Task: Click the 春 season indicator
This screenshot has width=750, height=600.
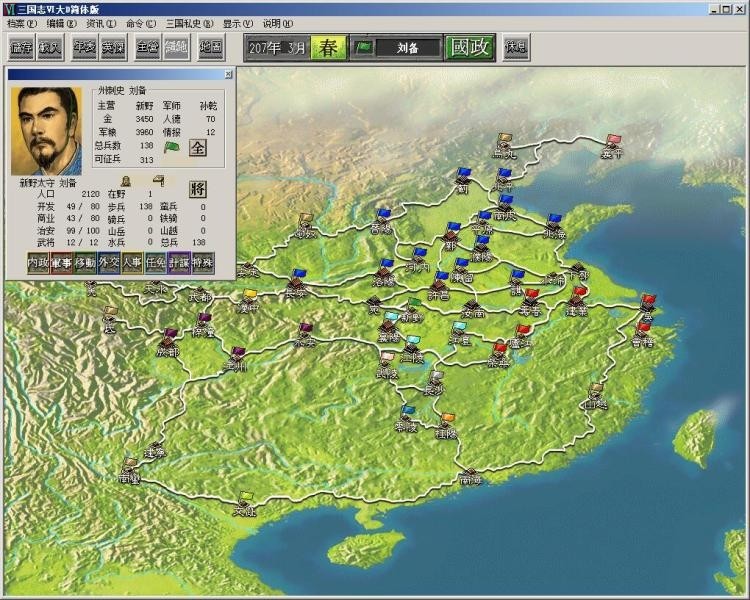Action: click(328, 47)
